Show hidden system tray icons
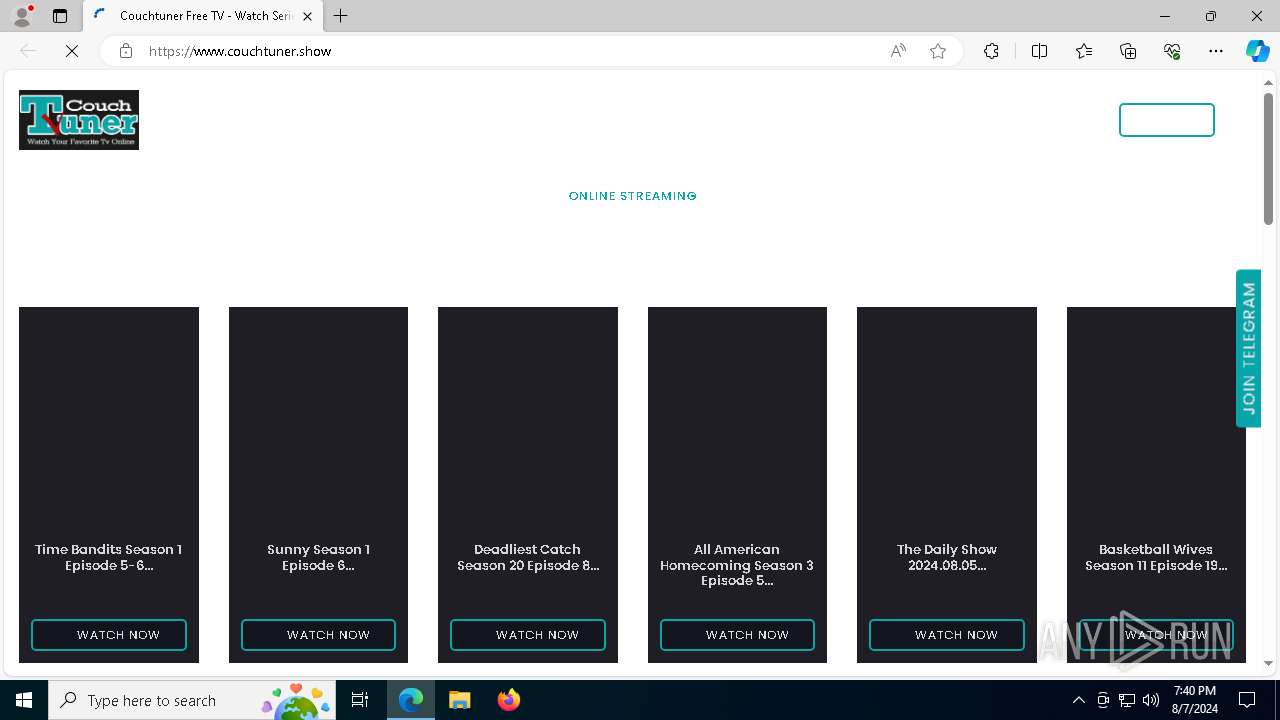The image size is (1280, 720). 1078,700
